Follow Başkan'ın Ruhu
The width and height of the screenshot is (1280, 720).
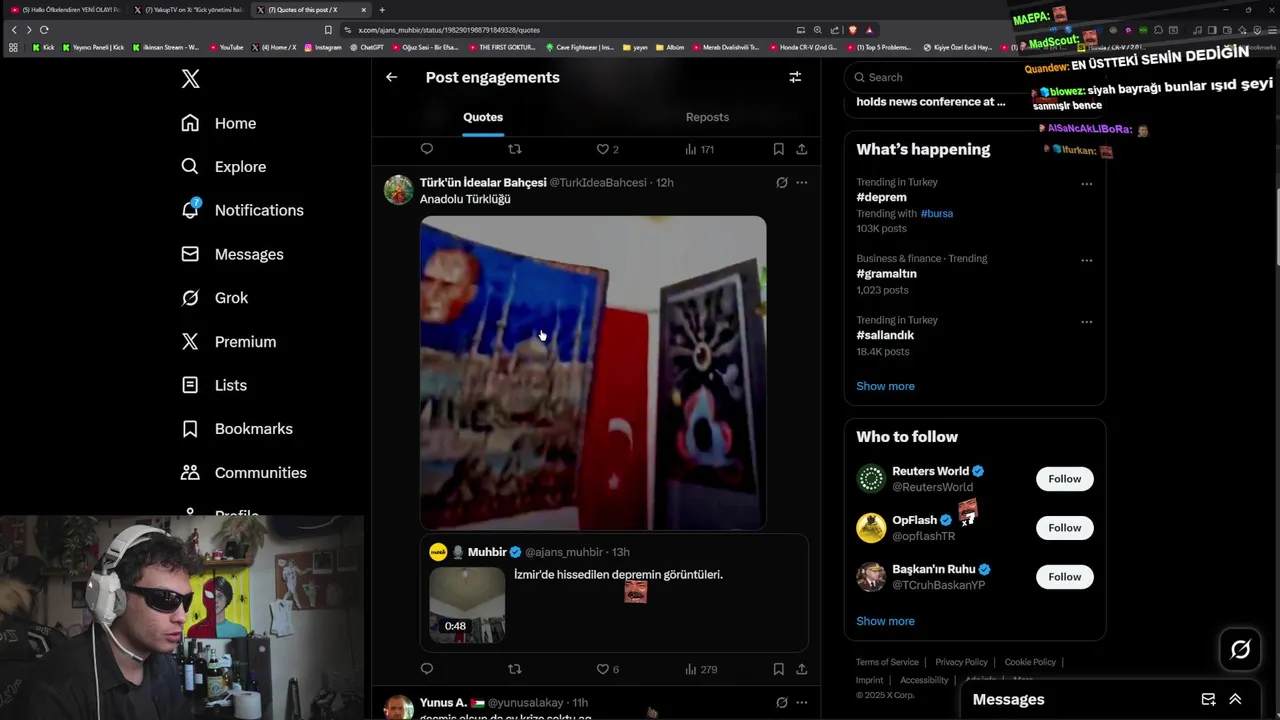pyautogui.click(x=1064, y=577)
